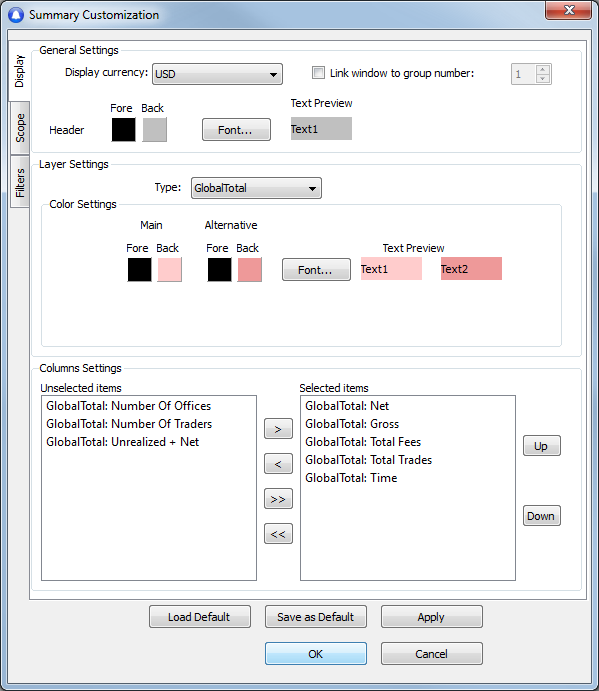
Task: Enable Link window to group number checkbox
Action: point(318,73)
